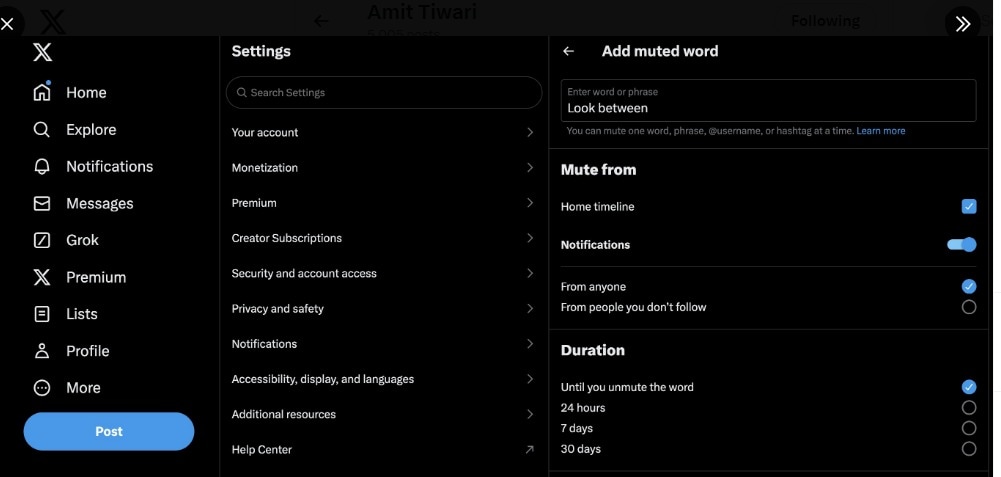Open Security and account access

point(383,273)
